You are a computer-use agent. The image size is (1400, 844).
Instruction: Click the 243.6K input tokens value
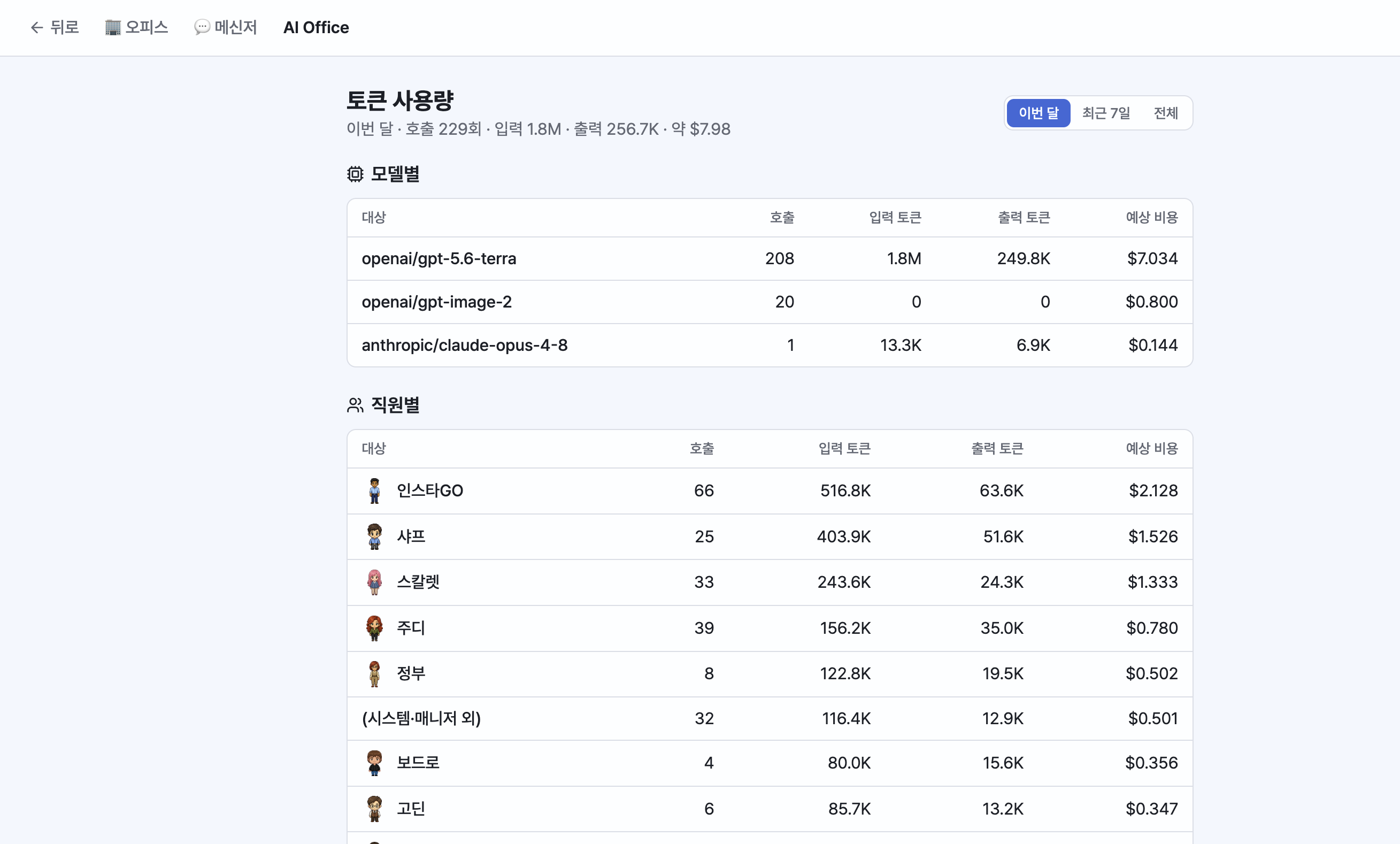click(844, 582)
